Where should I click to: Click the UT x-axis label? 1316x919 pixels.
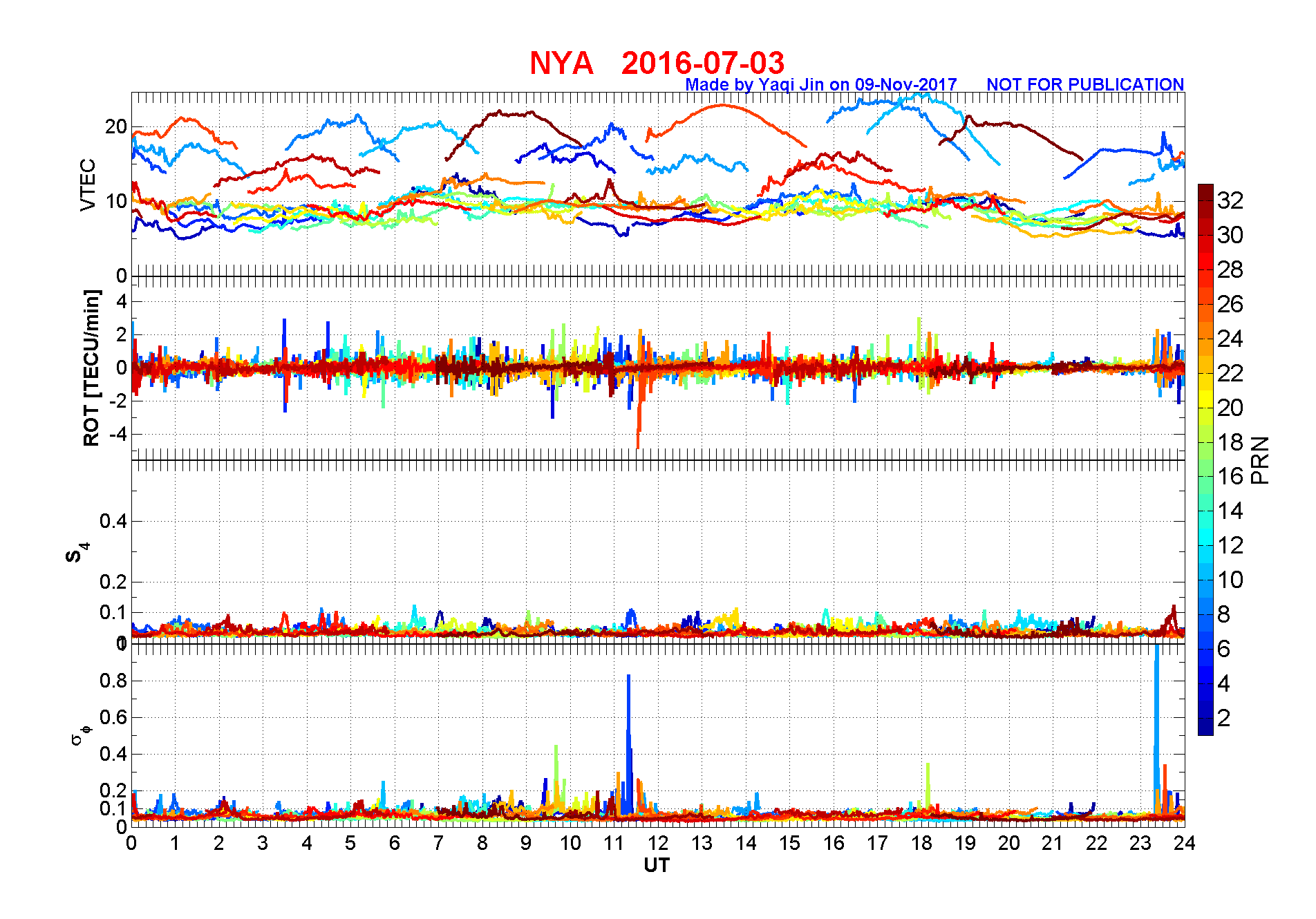coord(657,865)
